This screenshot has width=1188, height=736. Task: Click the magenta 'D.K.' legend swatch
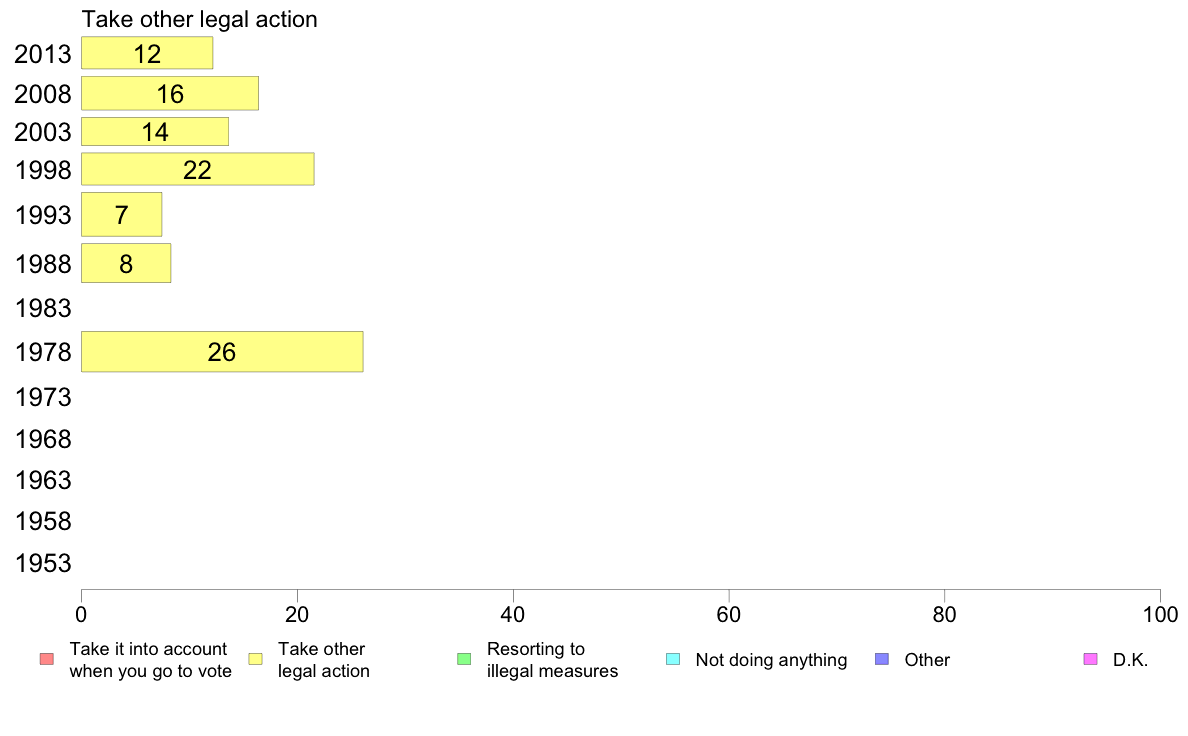tap(1090, 659)
